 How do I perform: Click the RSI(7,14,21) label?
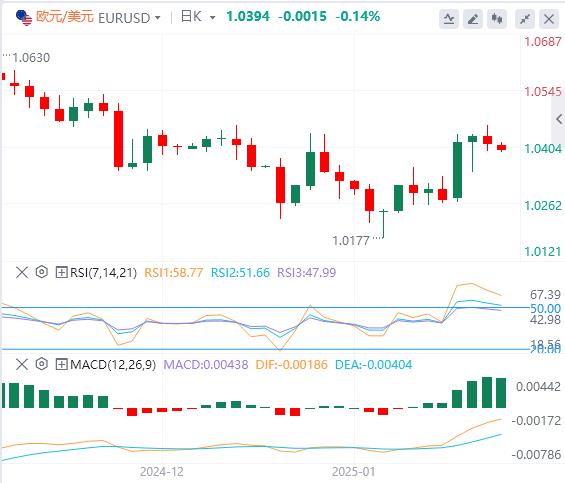click(x=103, y=272)
